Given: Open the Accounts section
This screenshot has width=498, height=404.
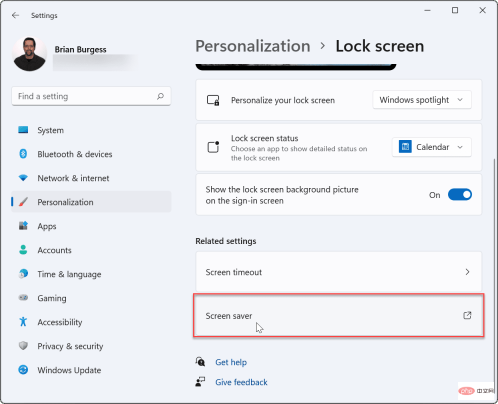Looking at the screenshot, I should [x=91, y=250].
